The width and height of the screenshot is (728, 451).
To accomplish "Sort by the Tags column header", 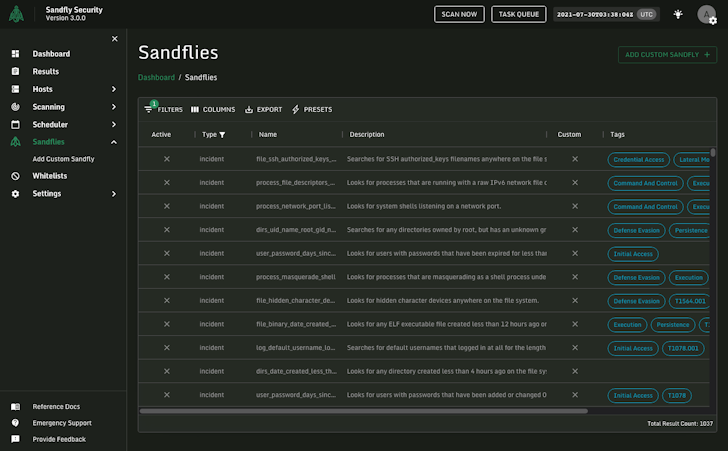I will (618, 135).
